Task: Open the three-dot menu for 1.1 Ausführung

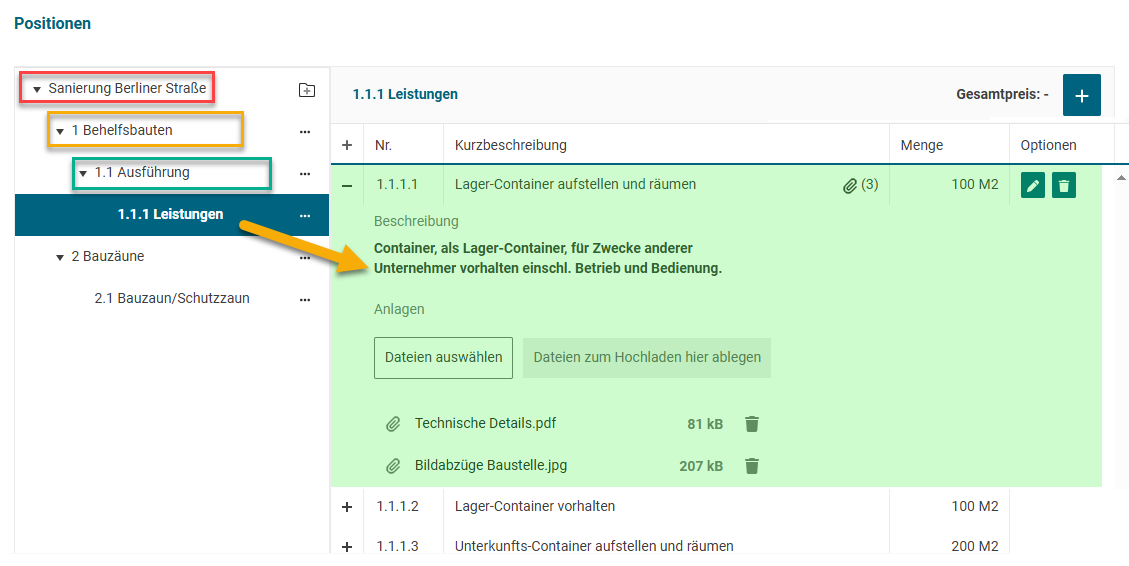Action: click(x=305, y=173)
